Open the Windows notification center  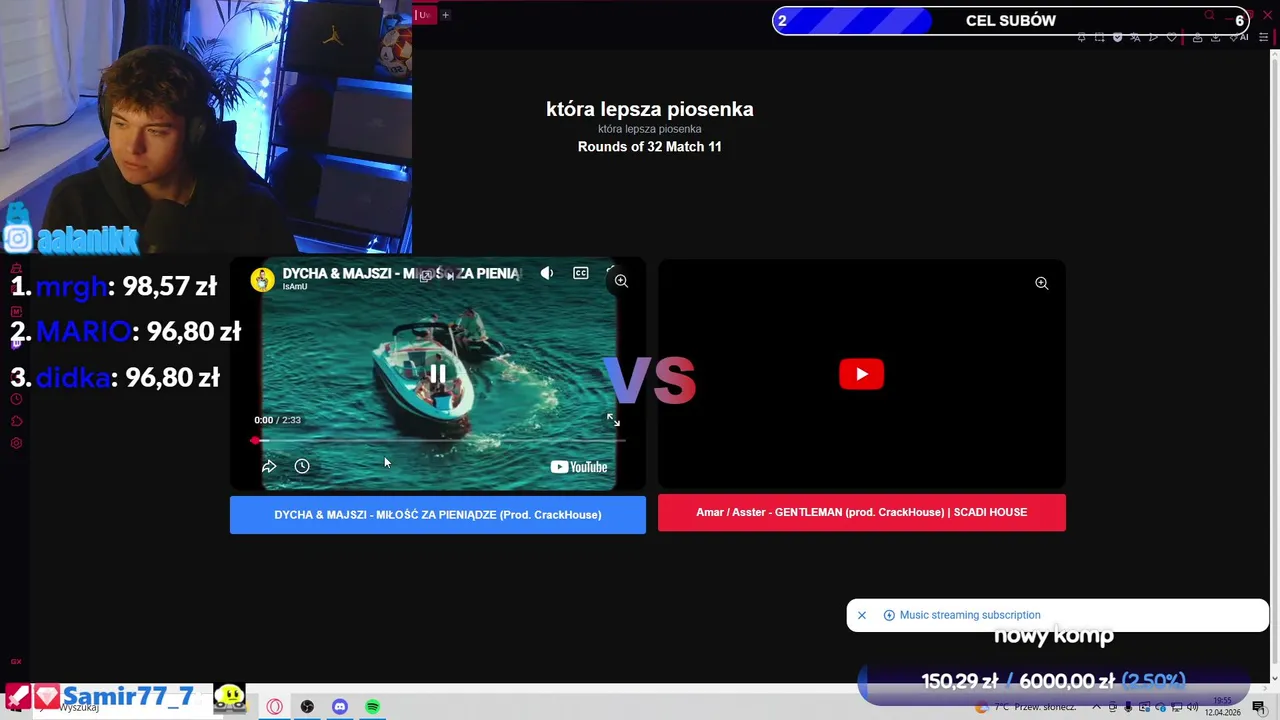[1258, 707]
